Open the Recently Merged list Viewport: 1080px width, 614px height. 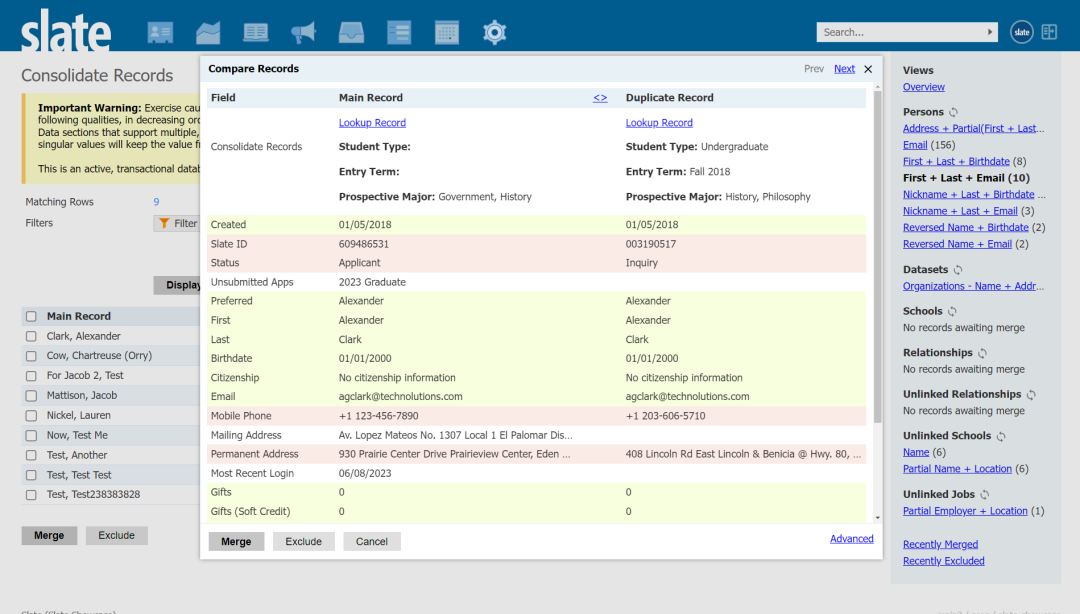(940, 544)
